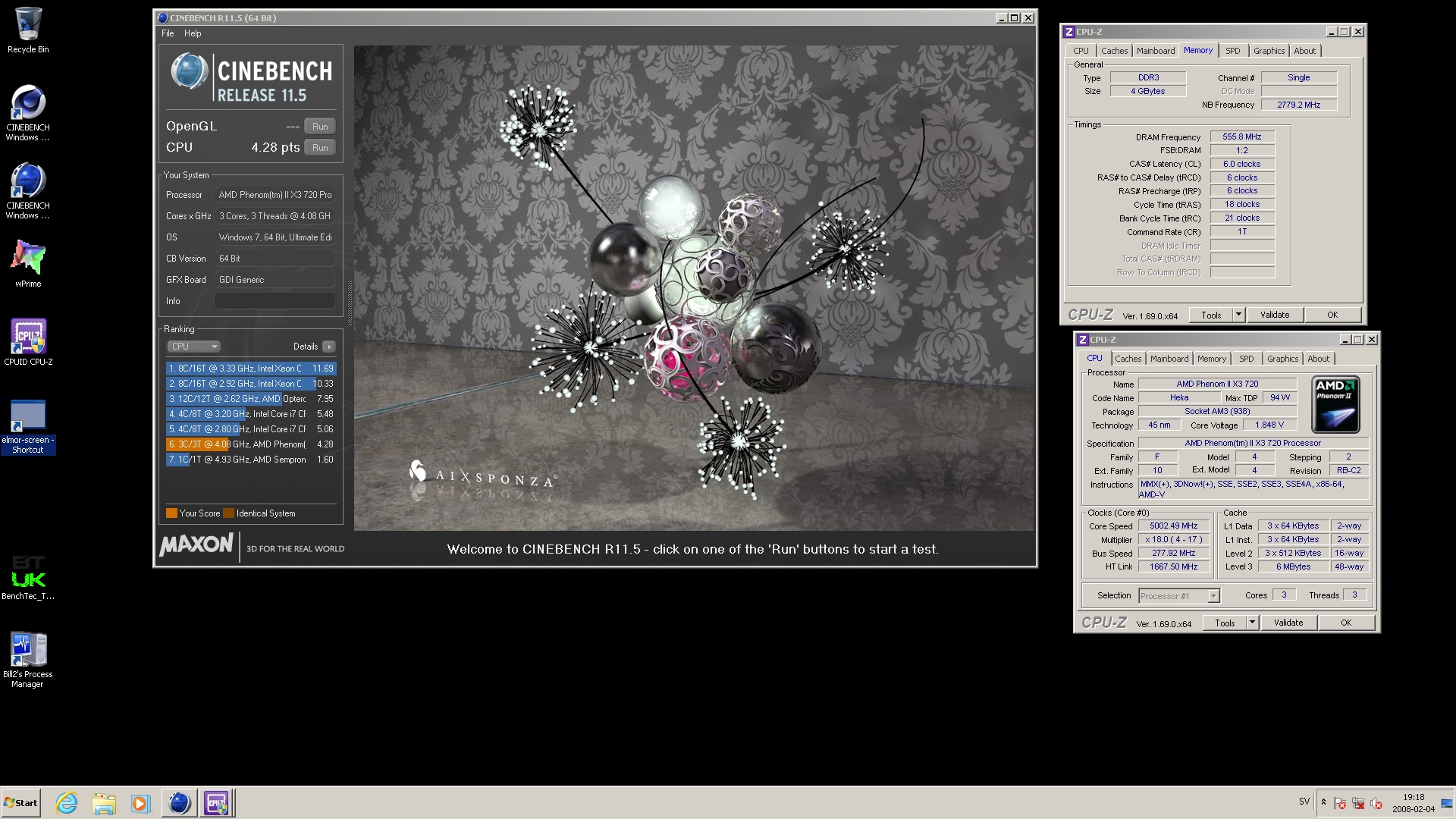Open About tab in lower CPU-Z

1318,359
